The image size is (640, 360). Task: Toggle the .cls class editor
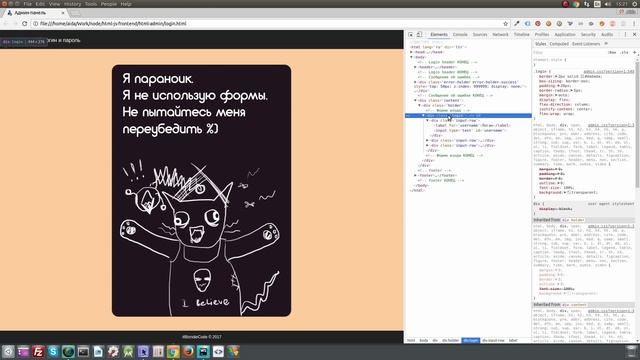pos(624,53)
